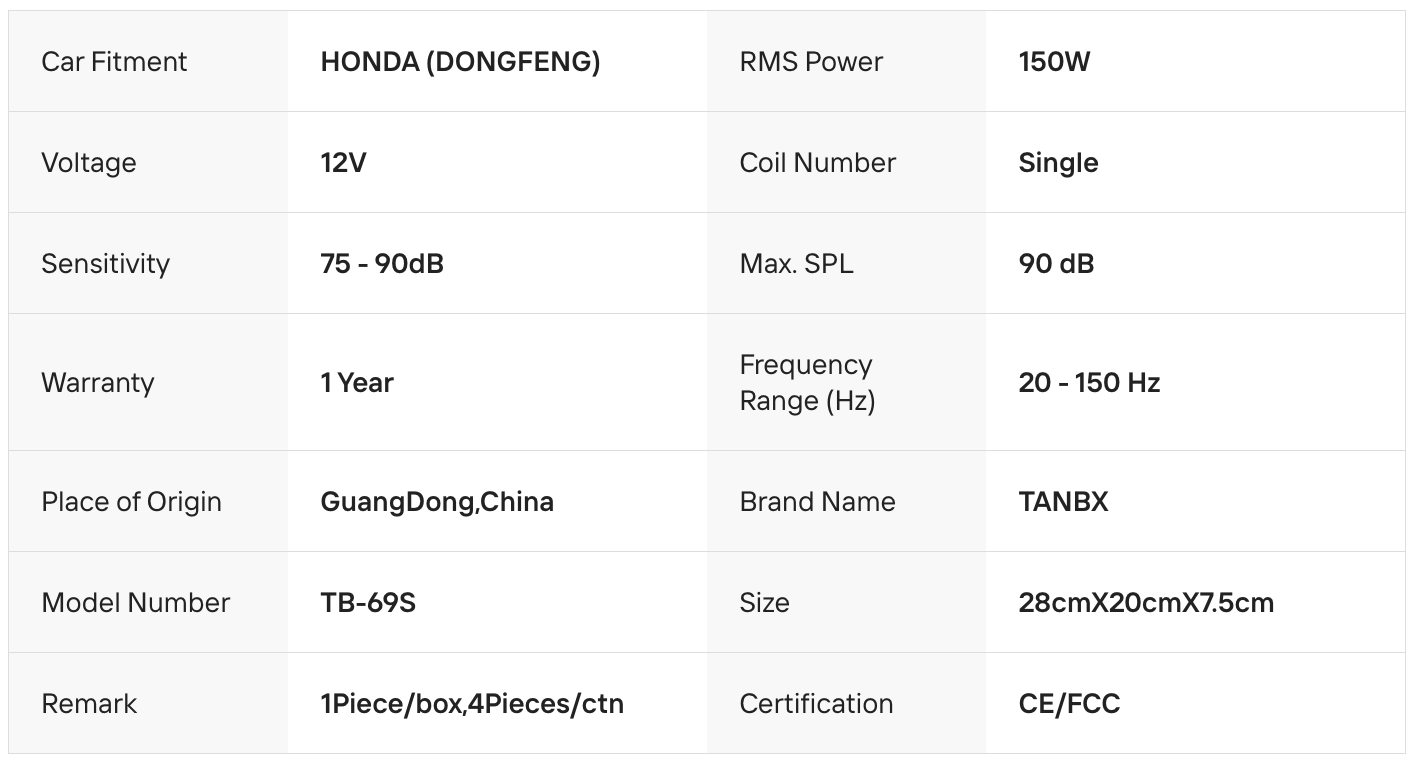This screenshot has width=1416, height=764.
Task: Select the CE/FCC certification value
Action: click(x=1069, y=704)
